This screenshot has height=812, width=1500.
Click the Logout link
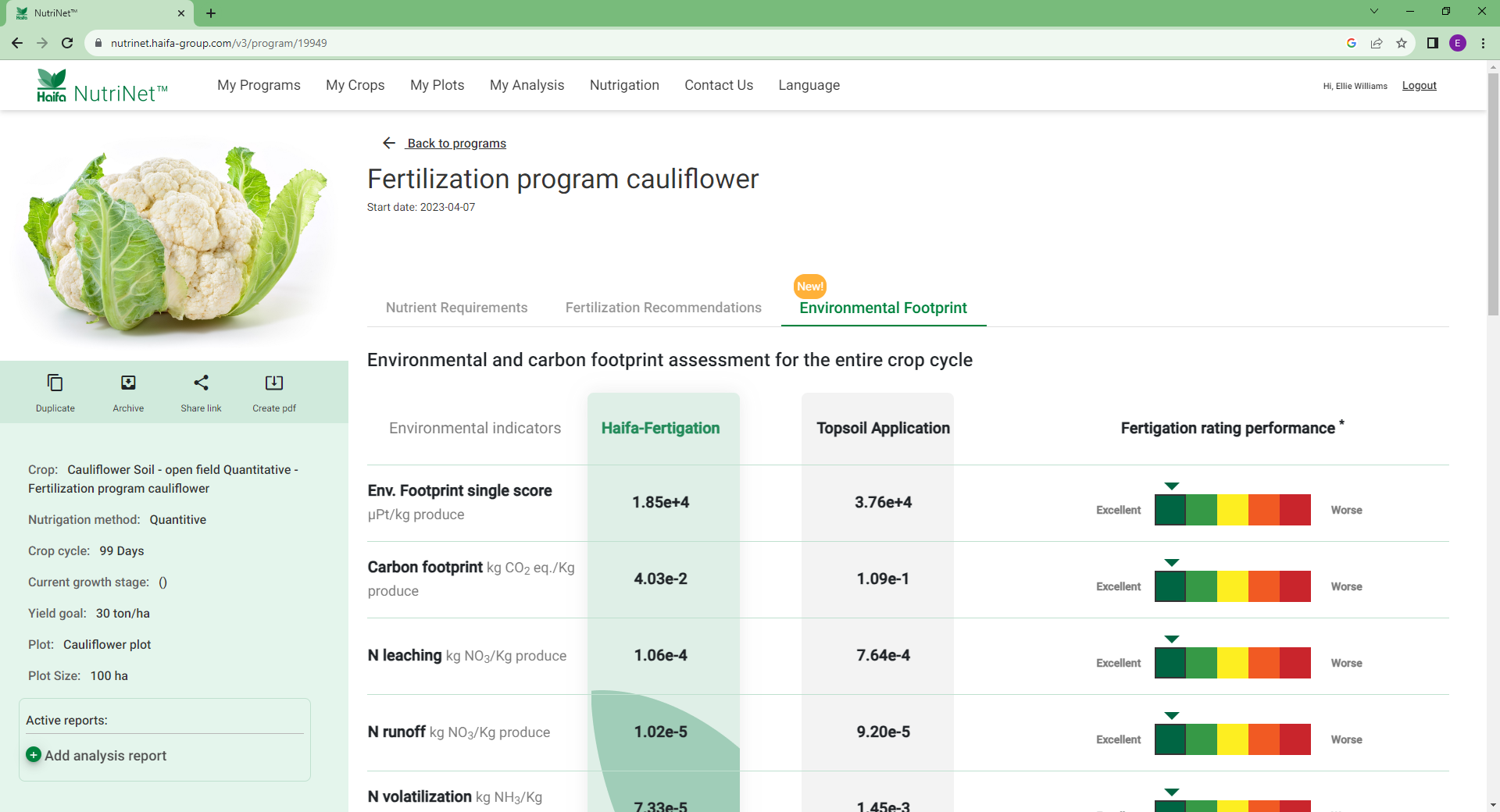[1420, 86]
